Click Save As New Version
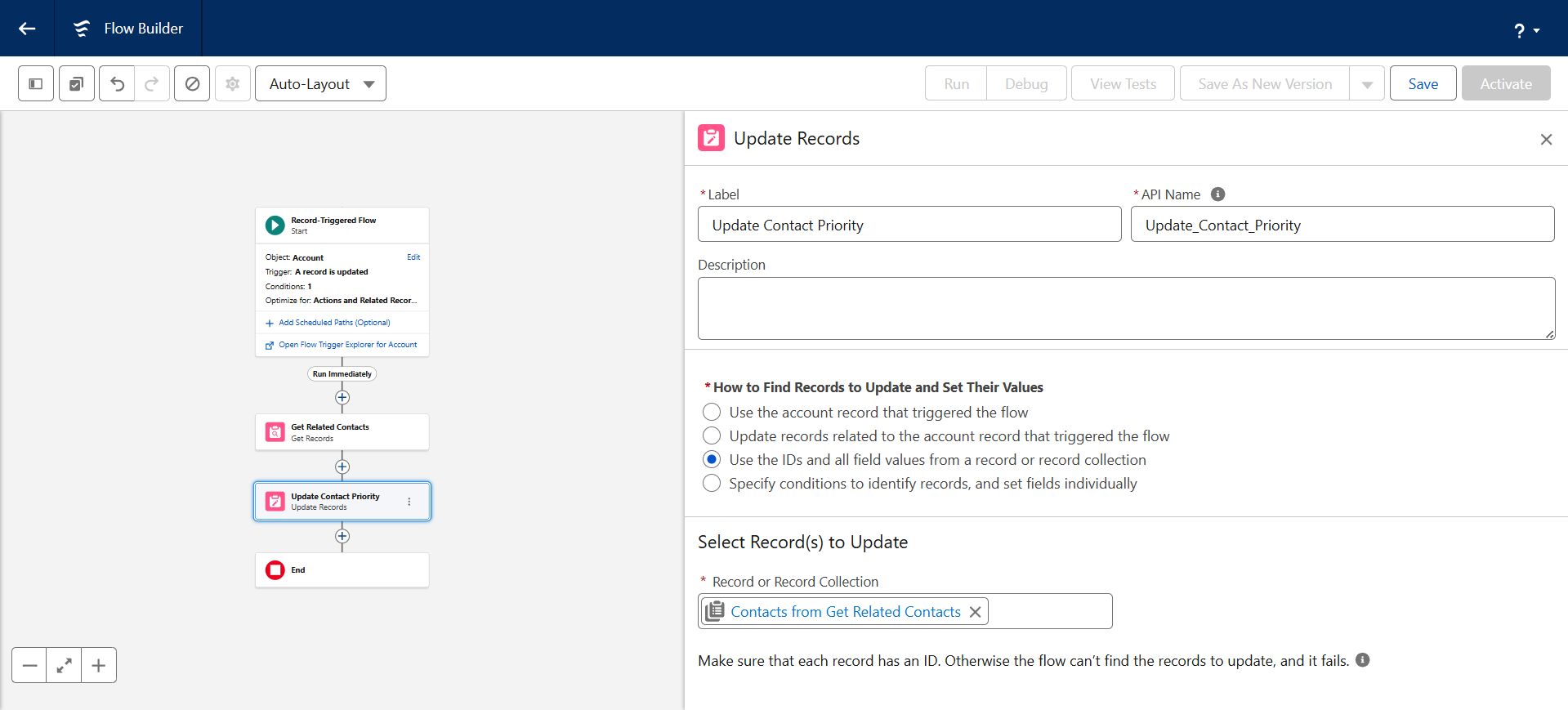 point(1265,83)
